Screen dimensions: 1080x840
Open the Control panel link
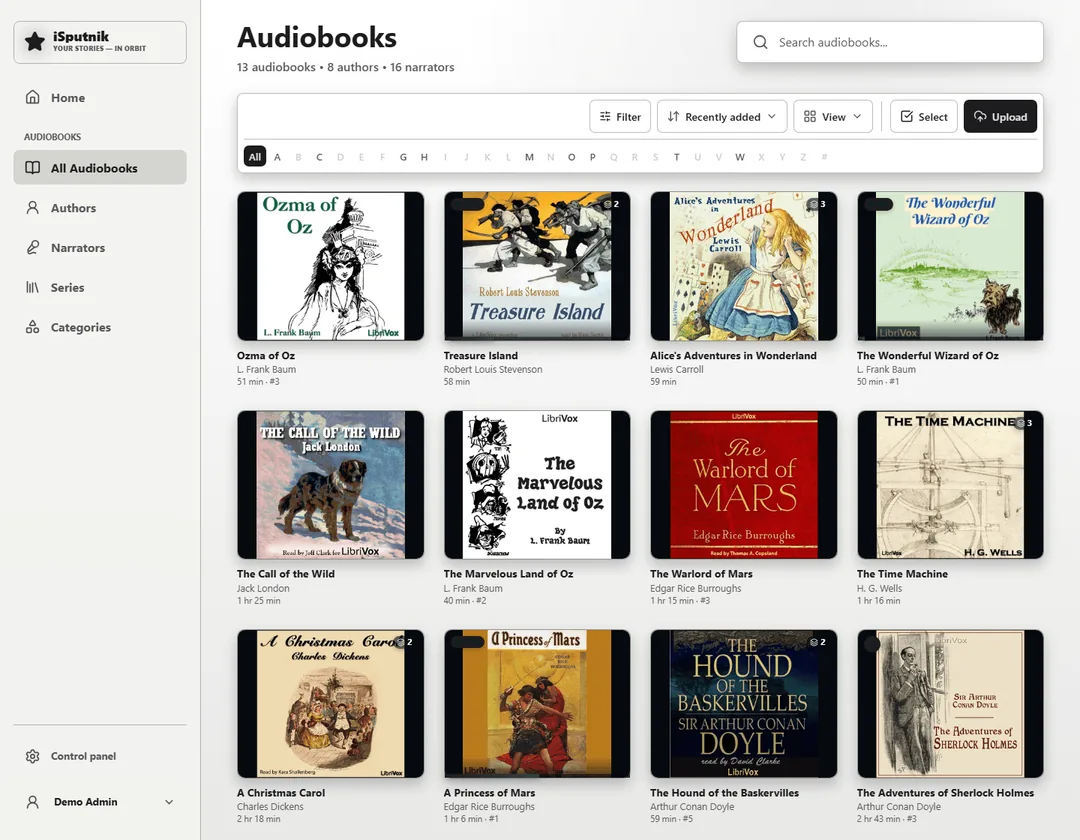pos(100,756)
